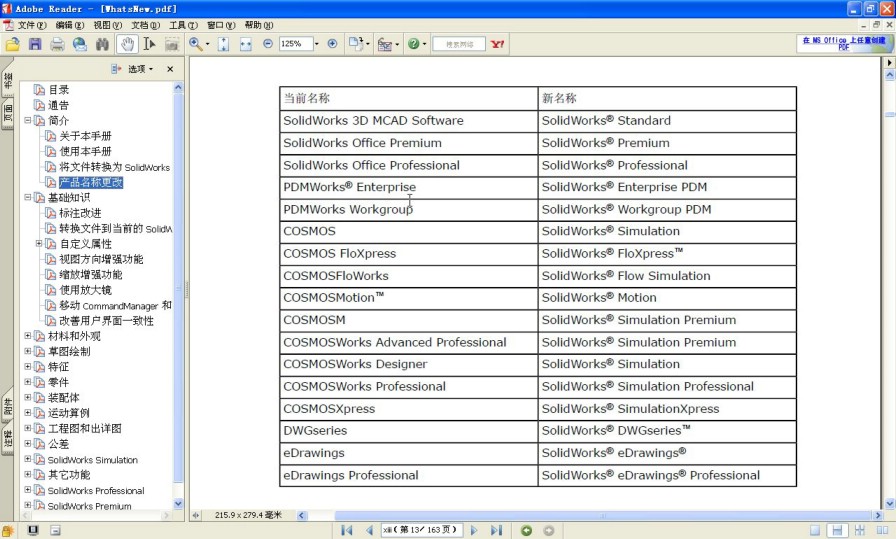Click the Print icon
The image size is (896, 539).
pyautogui.click(x=57, y=44)
